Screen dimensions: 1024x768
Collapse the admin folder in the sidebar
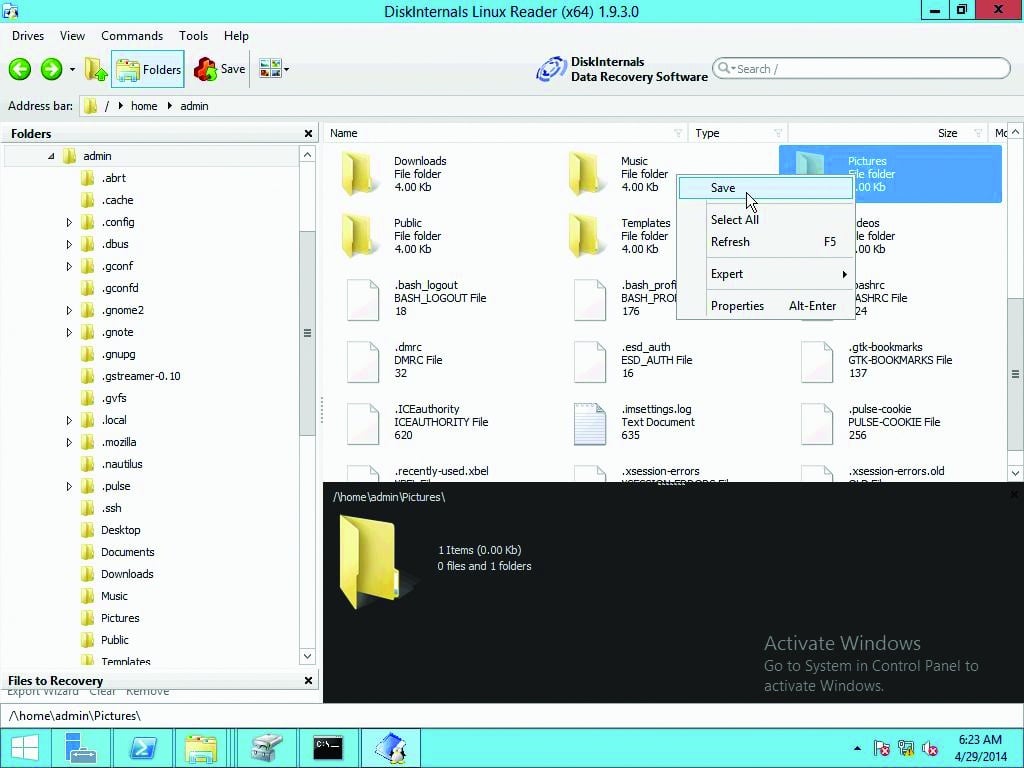52,155
